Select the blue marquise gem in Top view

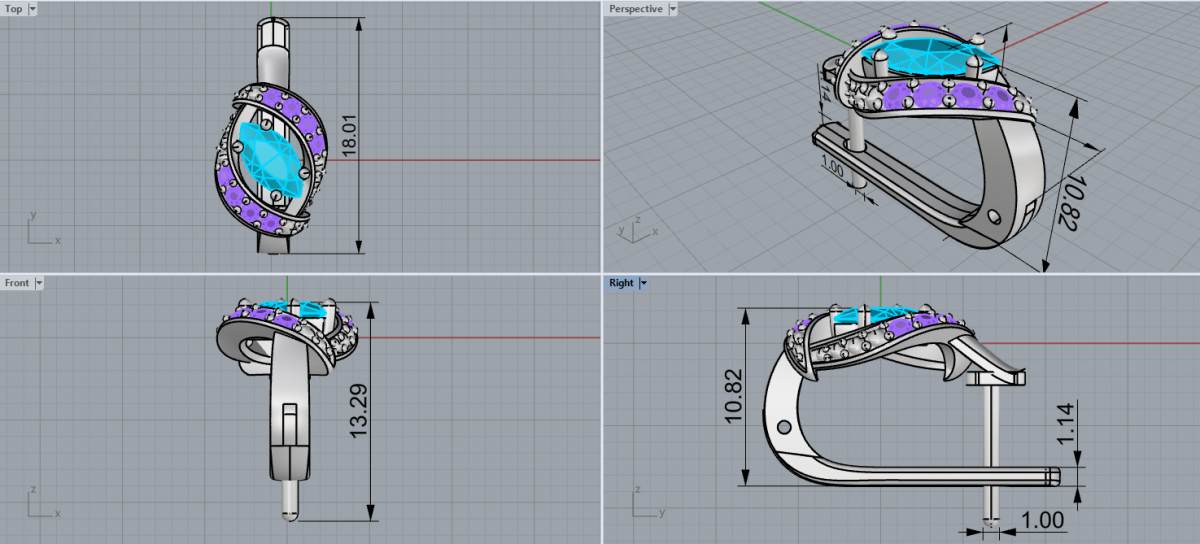click(x=265, y=160)
